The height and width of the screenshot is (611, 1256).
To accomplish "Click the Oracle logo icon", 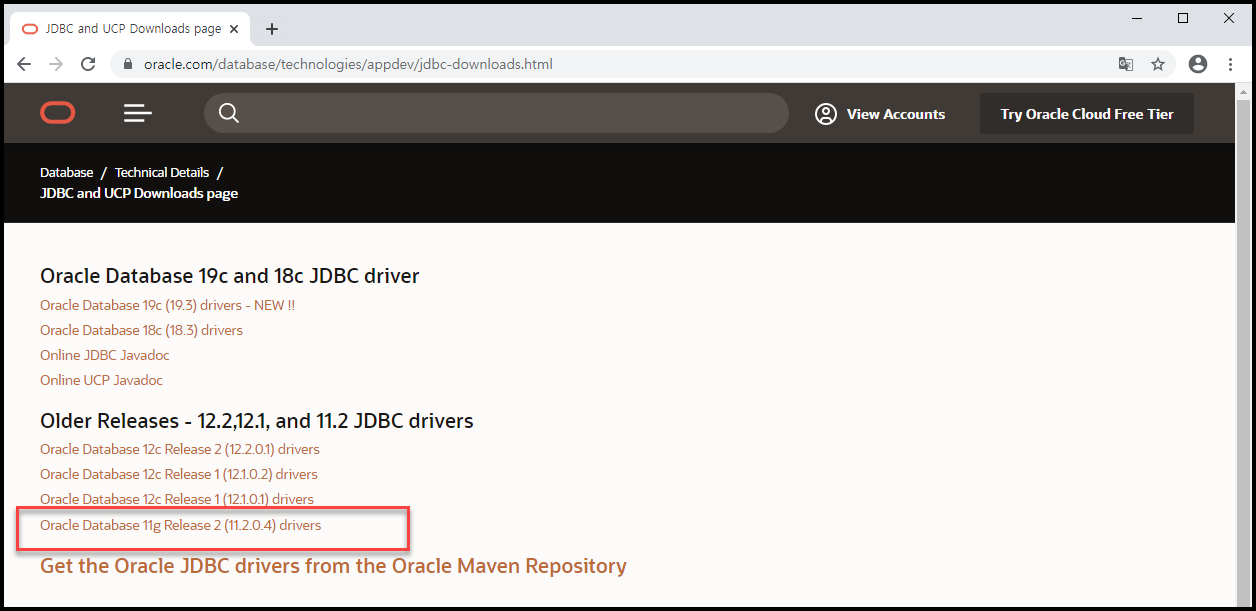I will tap(58, 113).
